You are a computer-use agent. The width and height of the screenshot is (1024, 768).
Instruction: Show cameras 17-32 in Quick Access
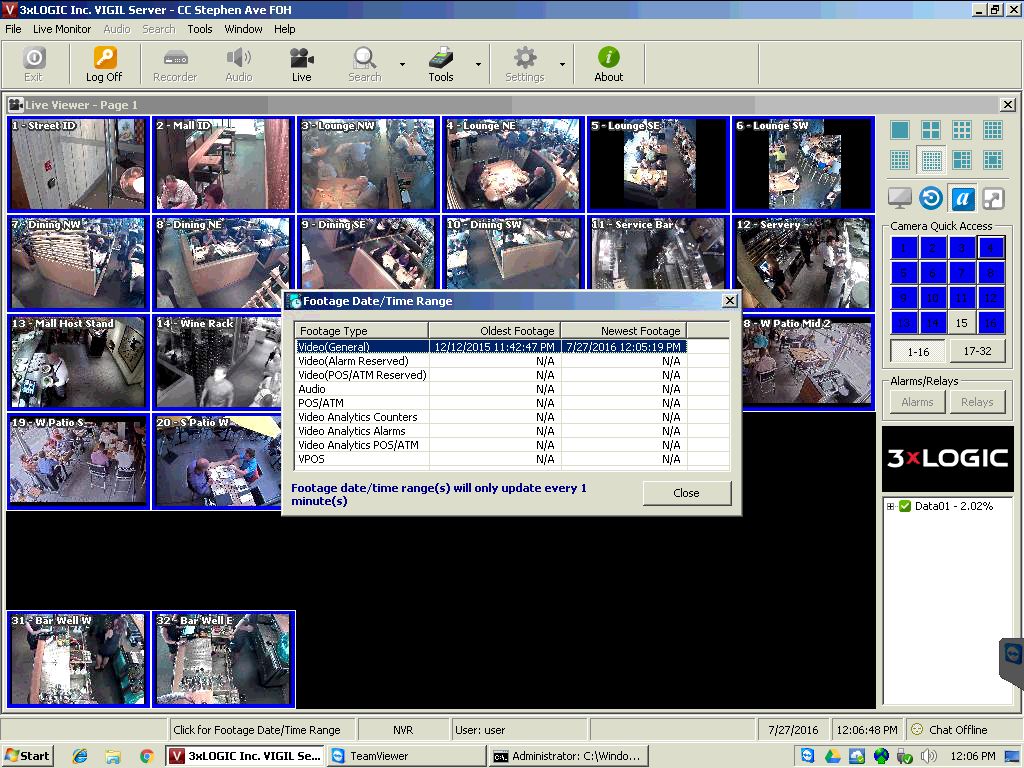pos(977,352)
